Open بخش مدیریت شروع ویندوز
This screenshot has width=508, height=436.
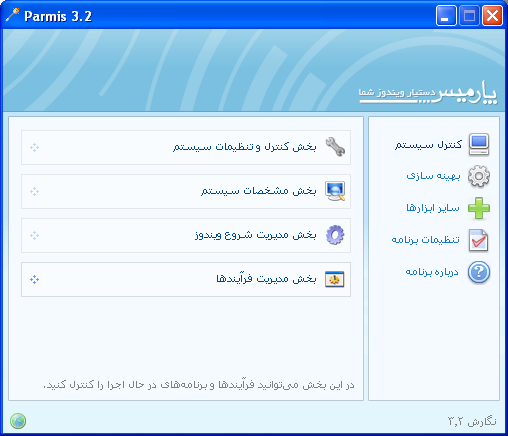tap(186, 235)
